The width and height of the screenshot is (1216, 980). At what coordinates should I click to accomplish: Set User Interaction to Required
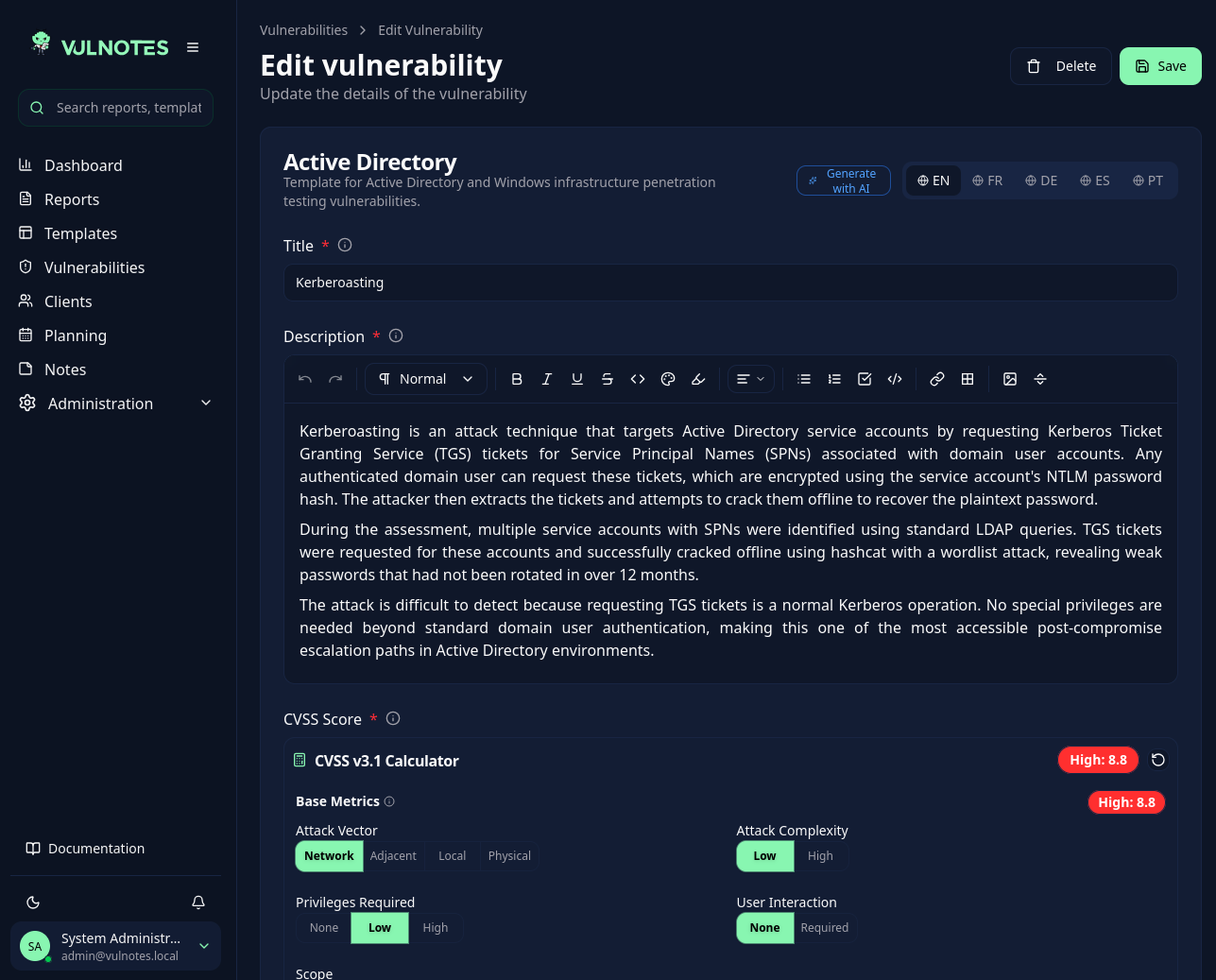(825, 928)
